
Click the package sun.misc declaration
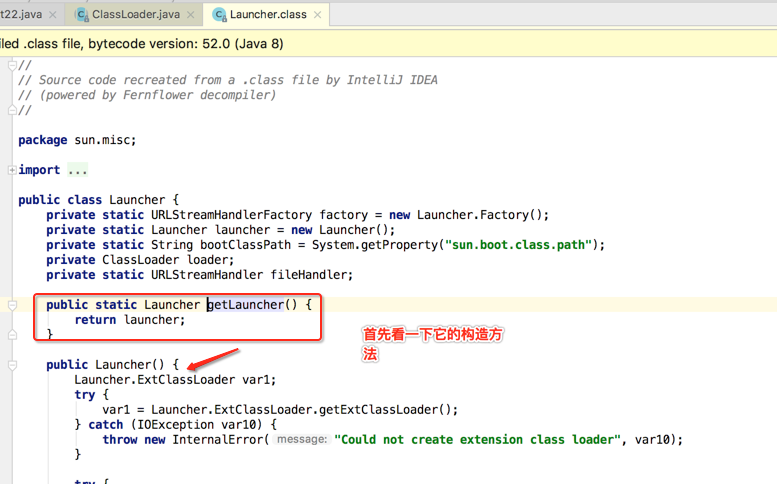click(x=77, y=140)
